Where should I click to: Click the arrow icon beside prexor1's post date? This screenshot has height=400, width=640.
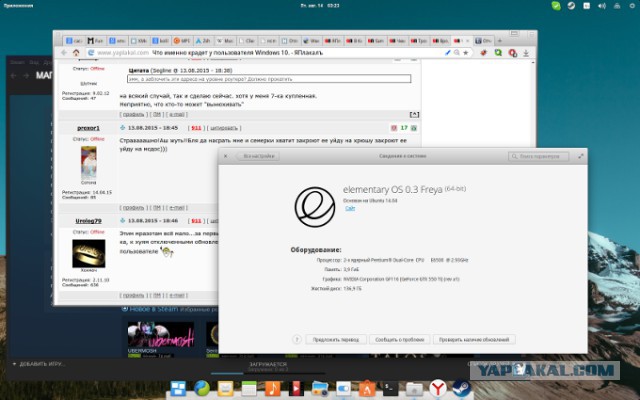(122, 128)
